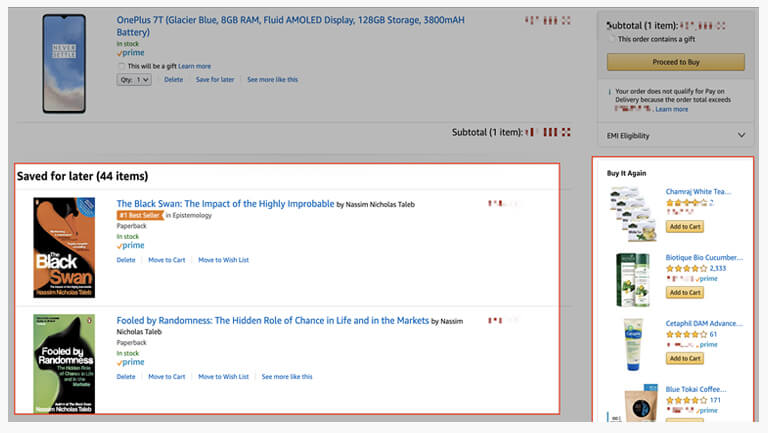The height and width of the screenshot is (433, 768).
Task: Move The Black Swan to Cart
Action: tap(167, 260)
